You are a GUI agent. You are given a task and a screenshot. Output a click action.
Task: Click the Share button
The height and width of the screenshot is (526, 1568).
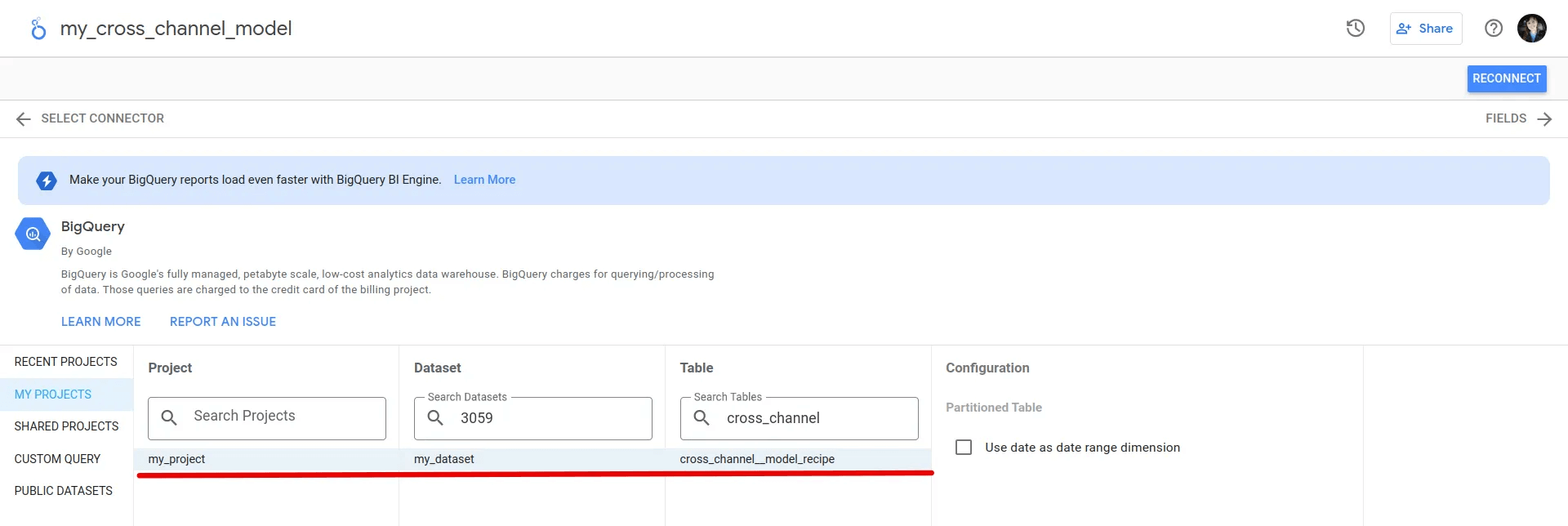tap(1426, 29)
